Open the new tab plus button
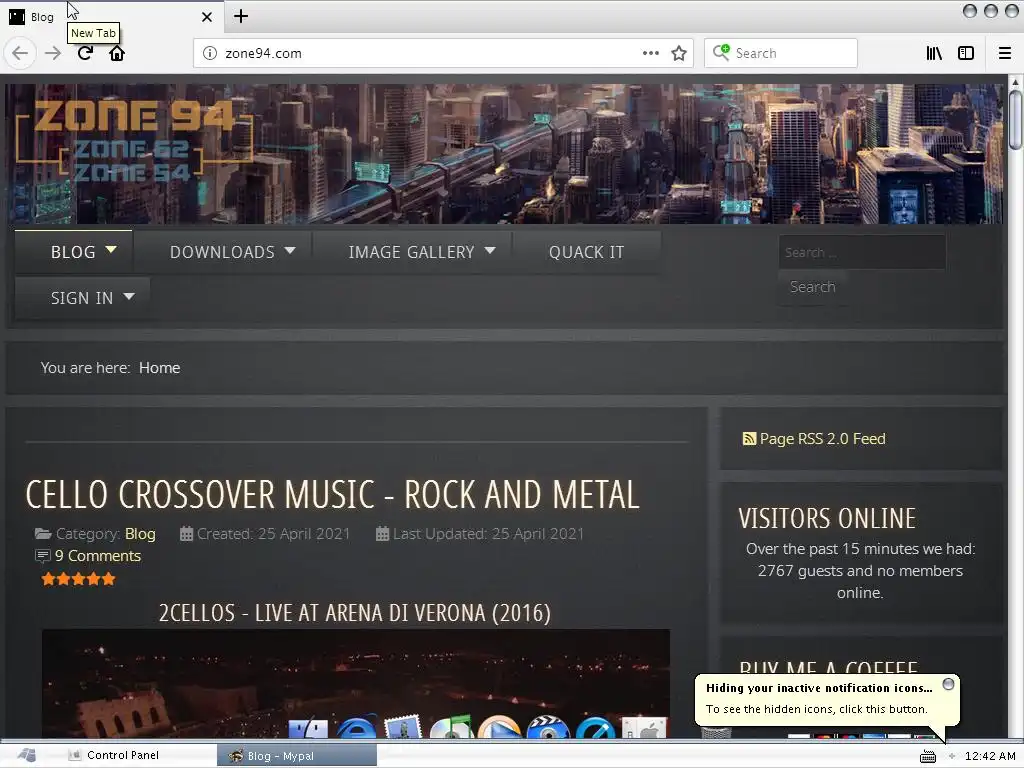 [x=240, y=16]
